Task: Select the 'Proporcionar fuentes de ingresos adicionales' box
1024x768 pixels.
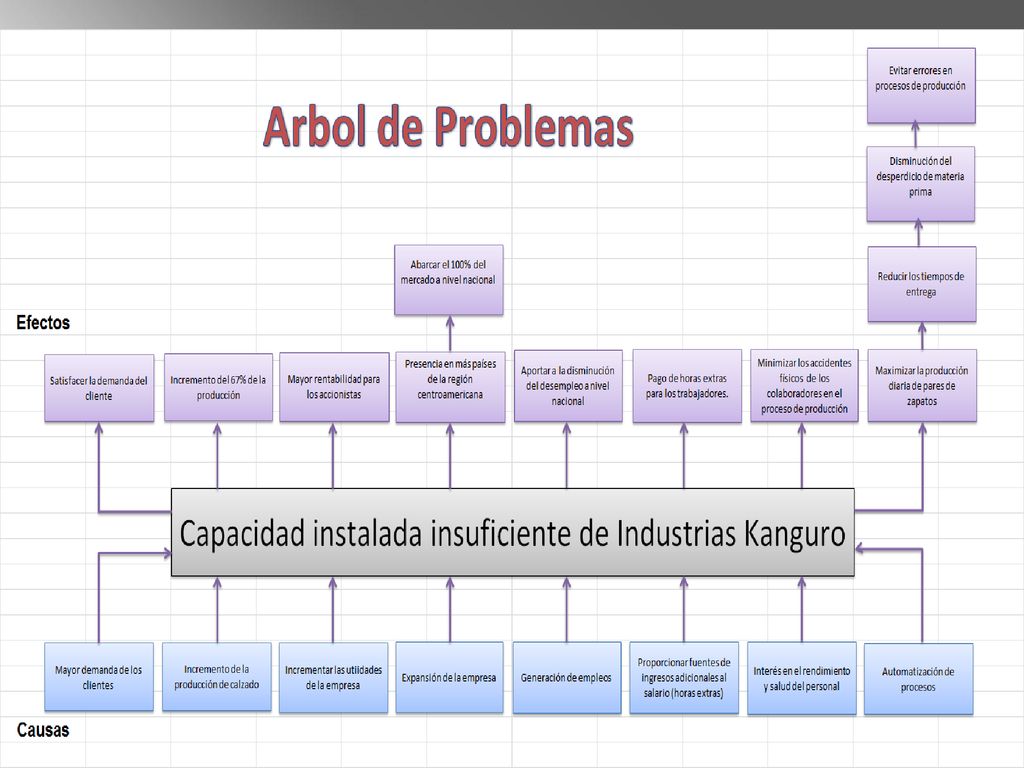Action: [684, 678]
